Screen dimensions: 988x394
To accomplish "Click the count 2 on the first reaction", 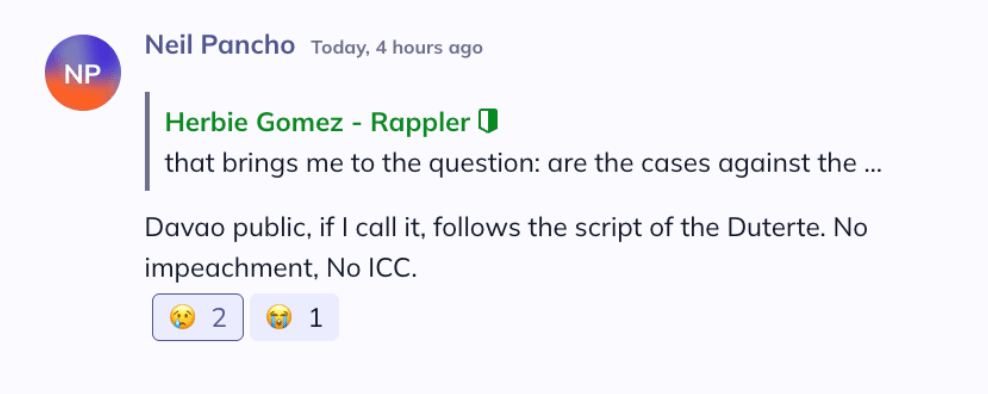I will coord(219,318).
